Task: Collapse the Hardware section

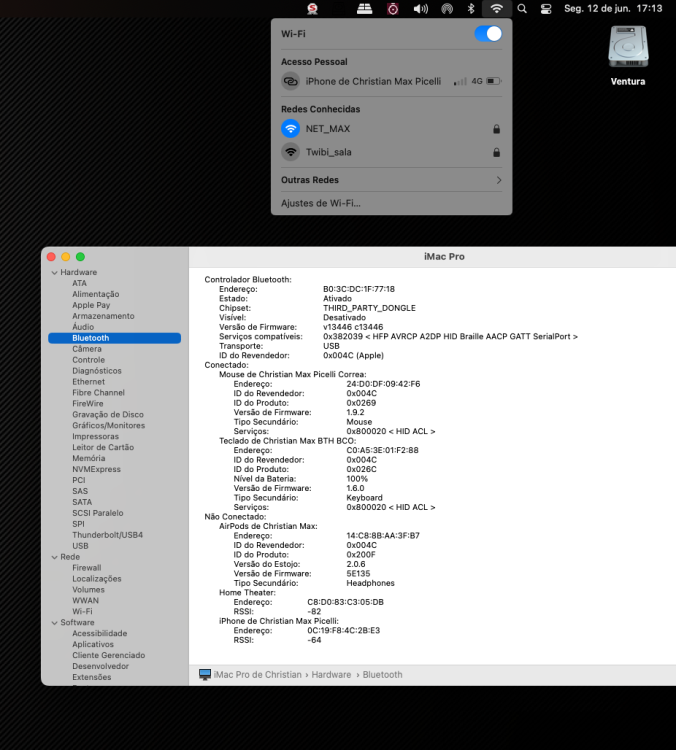Action: (x=54, y=272)
